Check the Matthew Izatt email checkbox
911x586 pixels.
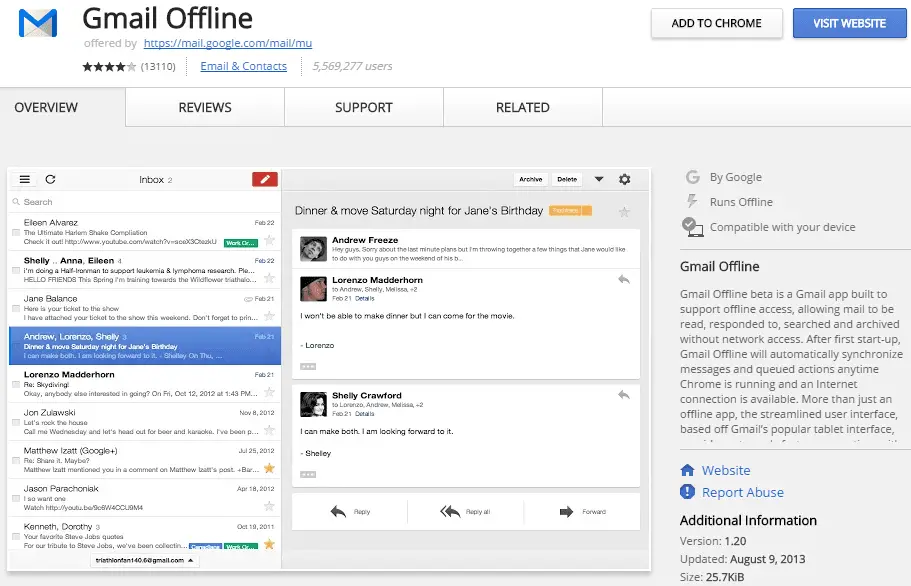pyautogui.click(x=16, y=461)
